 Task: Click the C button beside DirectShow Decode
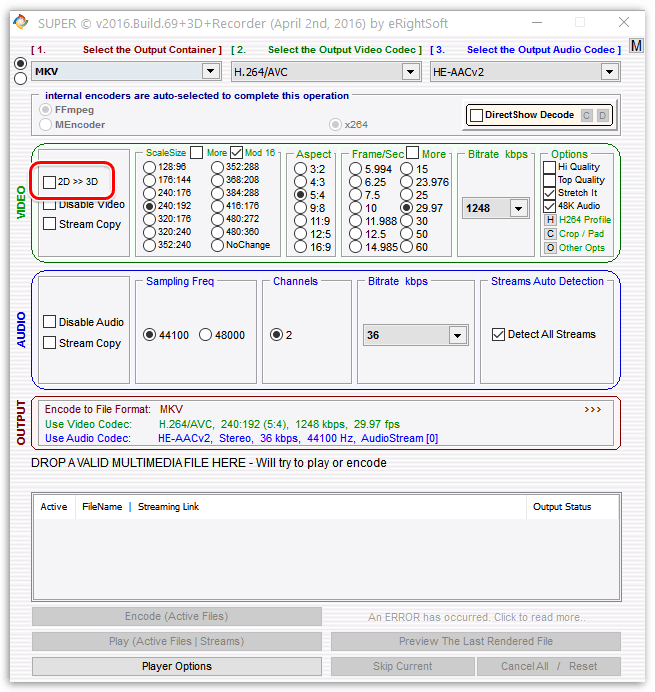coord(587,116)
